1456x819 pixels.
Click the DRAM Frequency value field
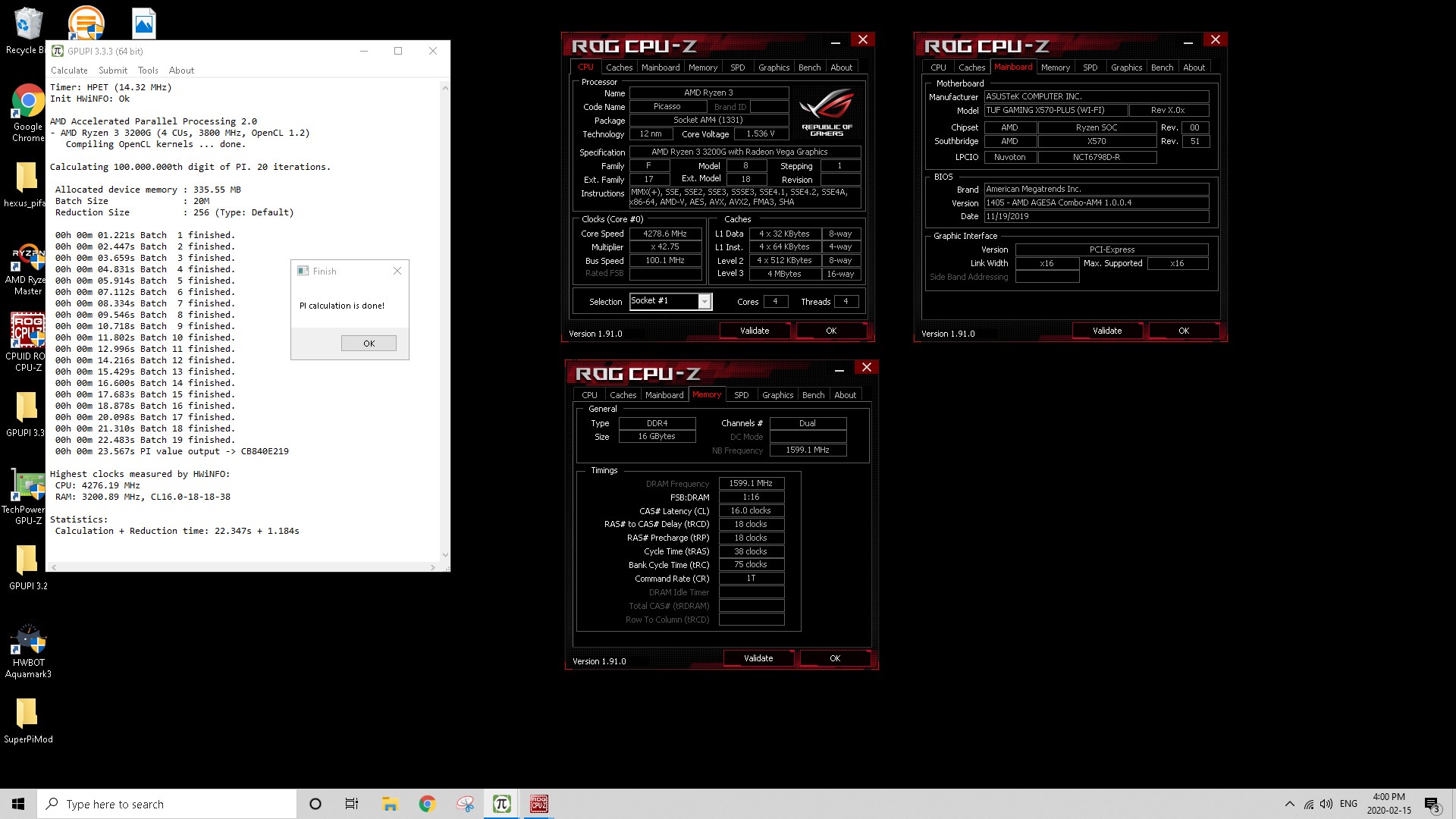[x=751, y=483]
